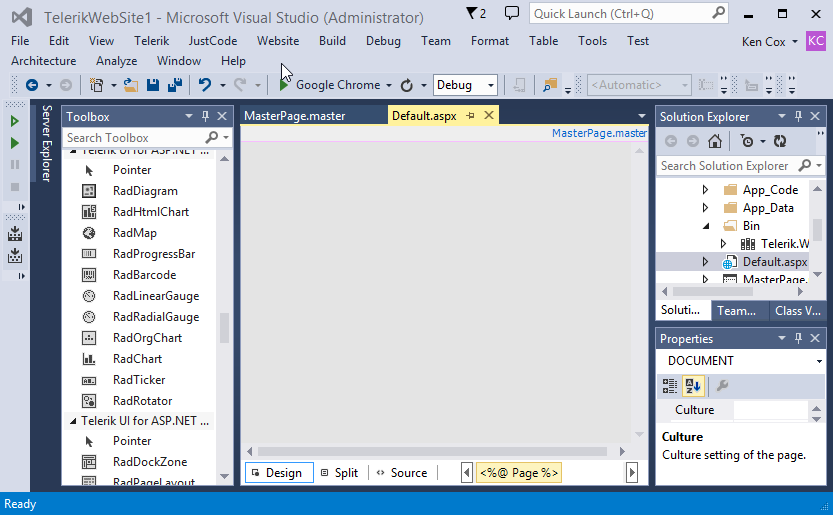Screen dimensions: 833x515
Task: Switch to Split view
Action: [341, 473]
